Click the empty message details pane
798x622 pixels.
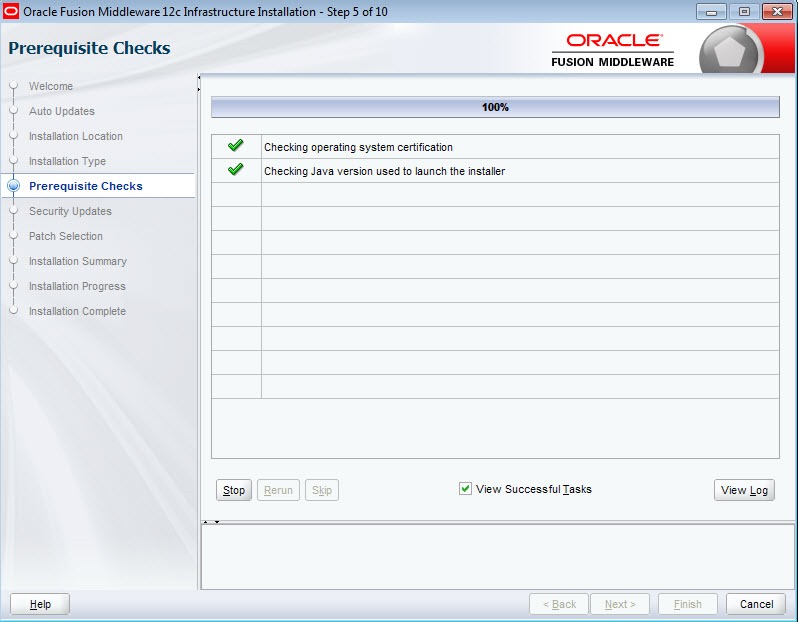pos(498,557)
